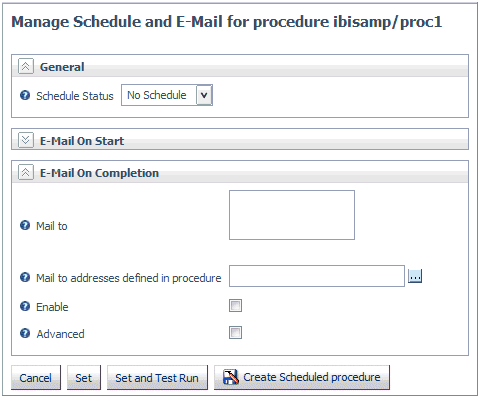The image size is (480, 397).
Task: Click the Set button
Action: click(x=84, y=377)
